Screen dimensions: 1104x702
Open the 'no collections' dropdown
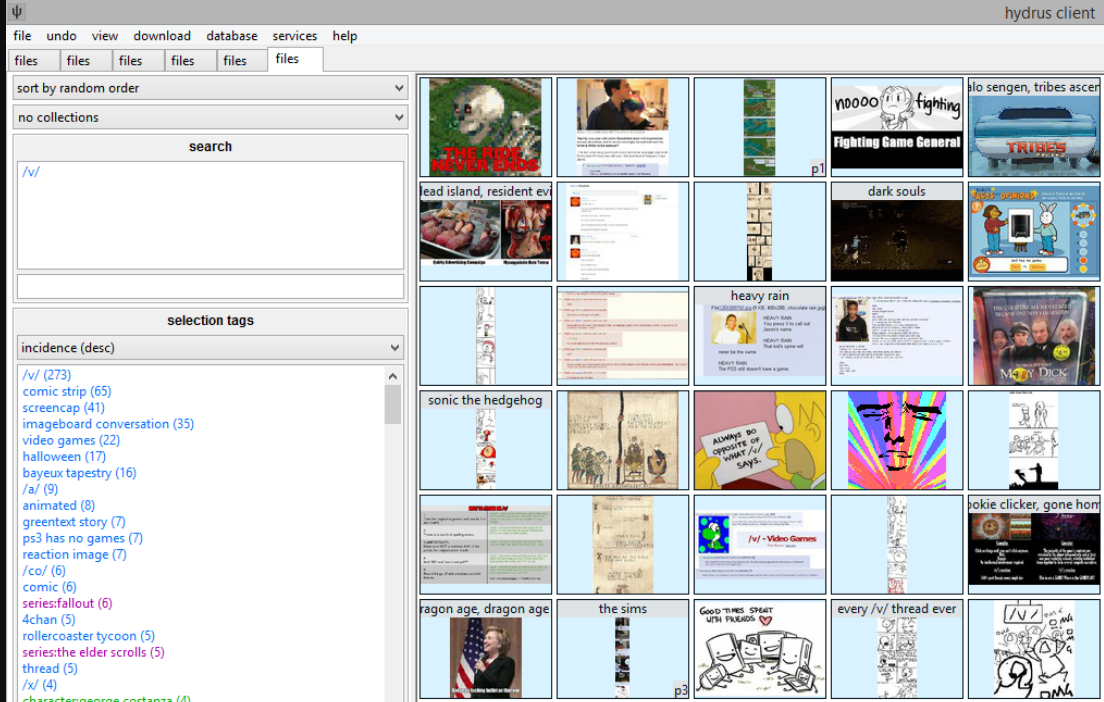pyautogui.click(x=210, y=117)
